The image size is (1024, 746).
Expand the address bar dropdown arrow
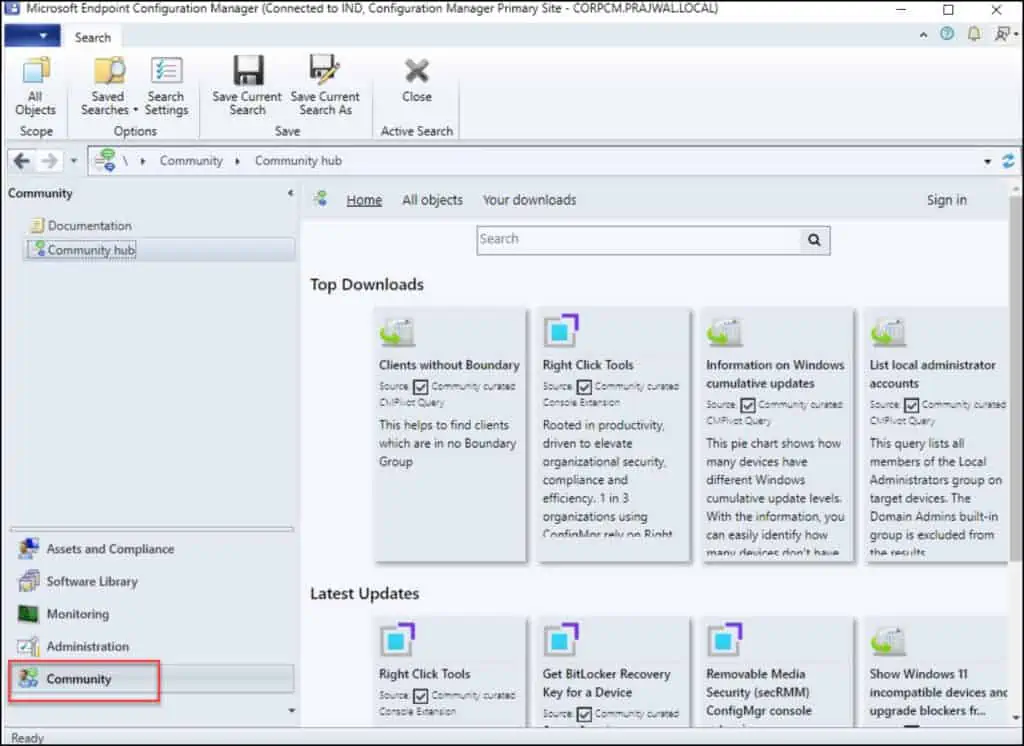point(987,161)
